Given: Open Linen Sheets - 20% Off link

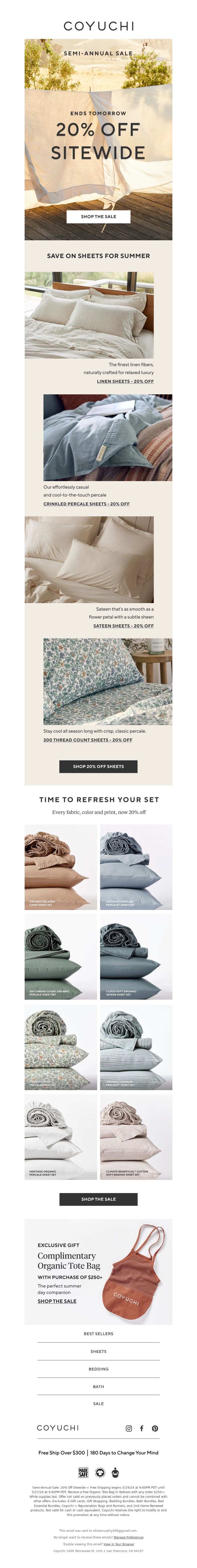Looking at the screenshot, I should pyautogui.click(x=125, y=381).
